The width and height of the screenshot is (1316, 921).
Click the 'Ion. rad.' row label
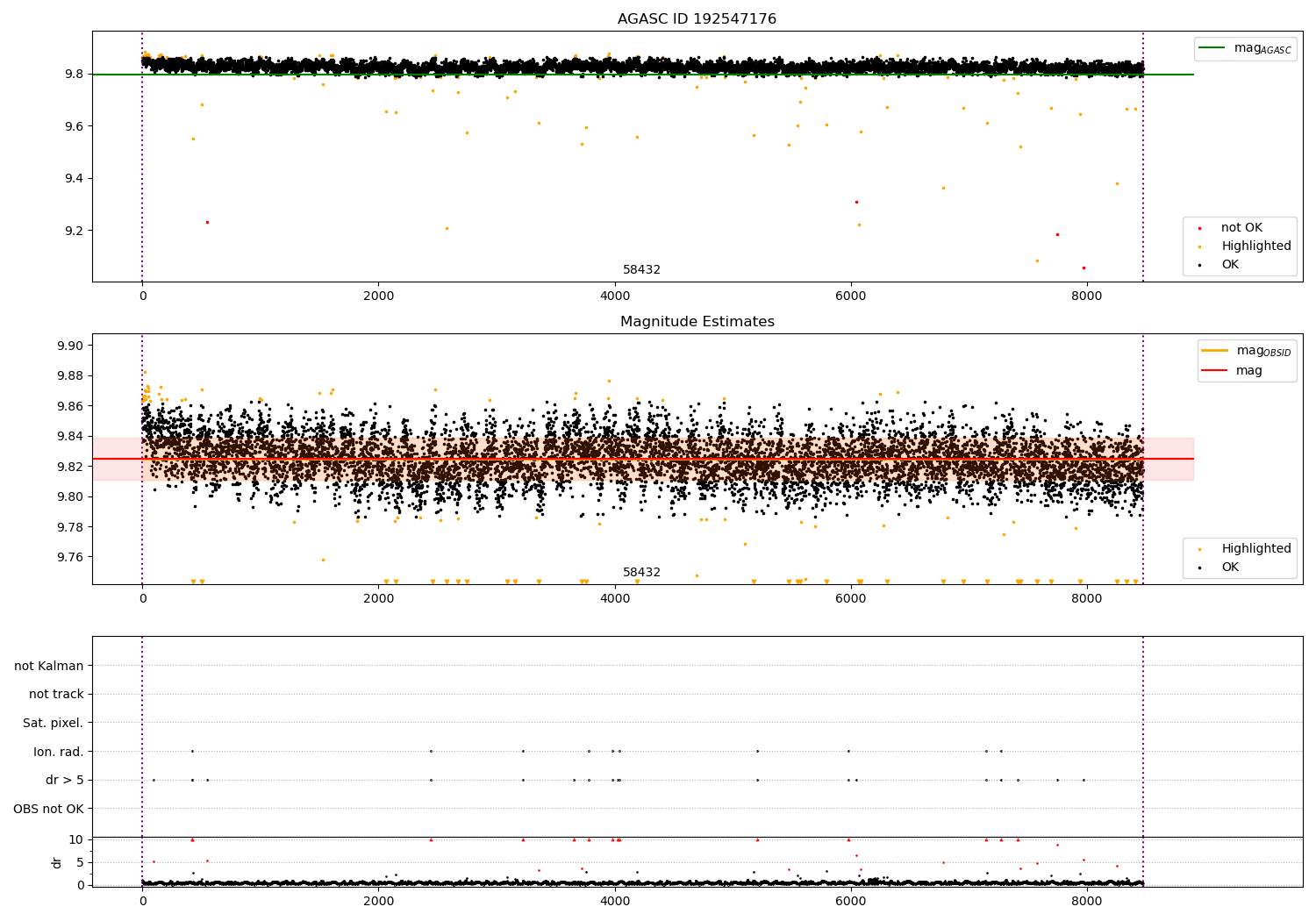[59, 752]
